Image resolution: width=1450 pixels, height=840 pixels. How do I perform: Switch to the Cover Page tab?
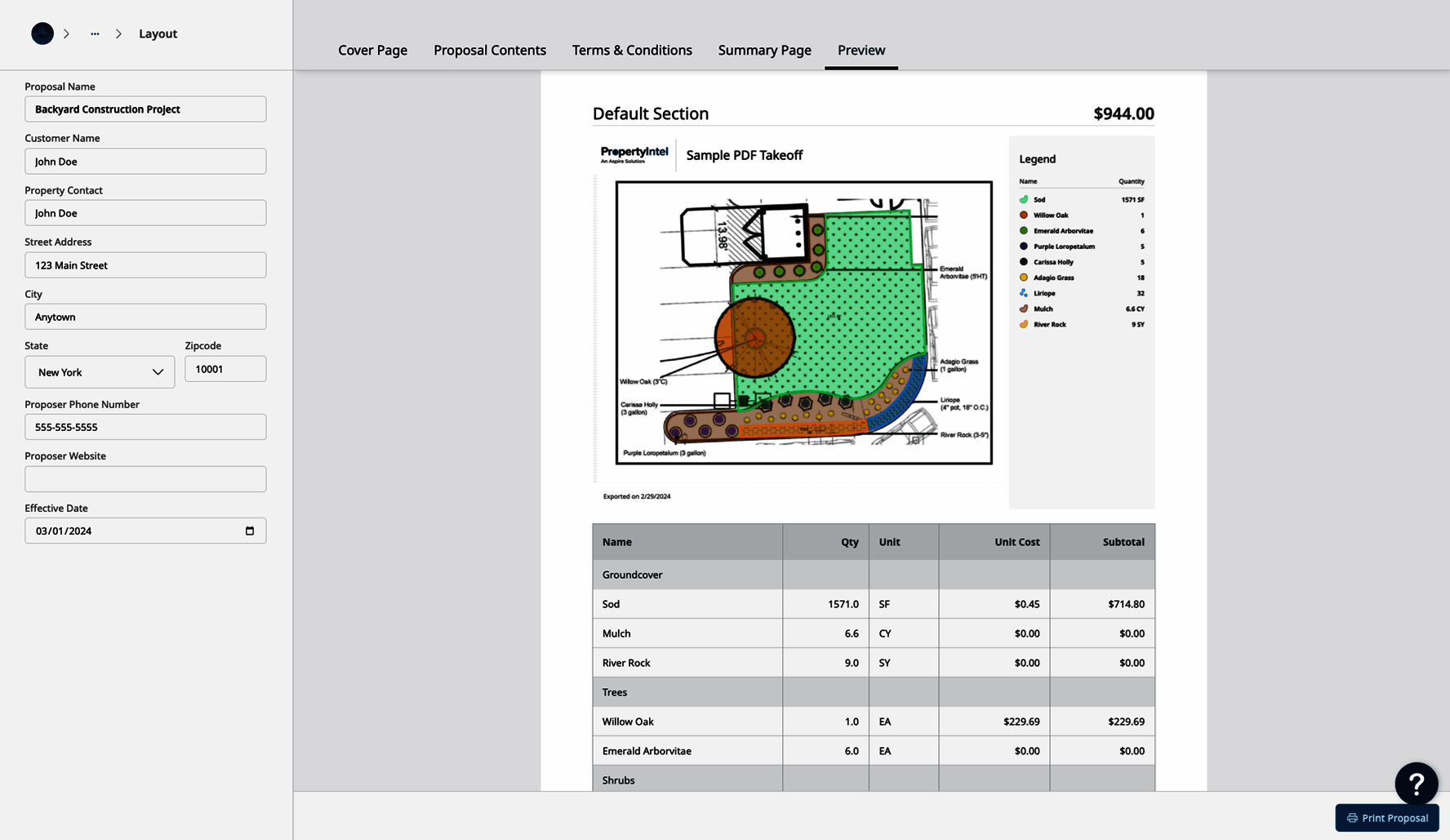372,50
